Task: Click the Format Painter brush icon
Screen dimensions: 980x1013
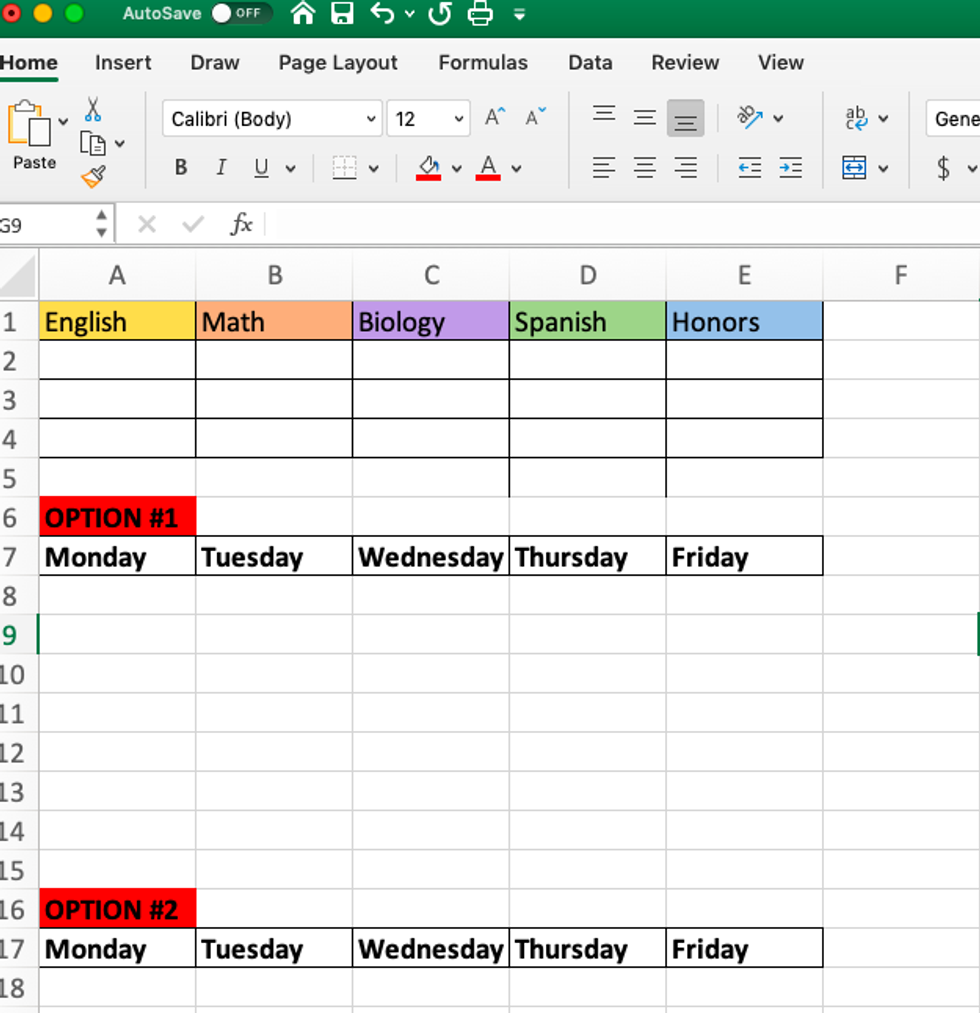Action: [x=93, y=177]
